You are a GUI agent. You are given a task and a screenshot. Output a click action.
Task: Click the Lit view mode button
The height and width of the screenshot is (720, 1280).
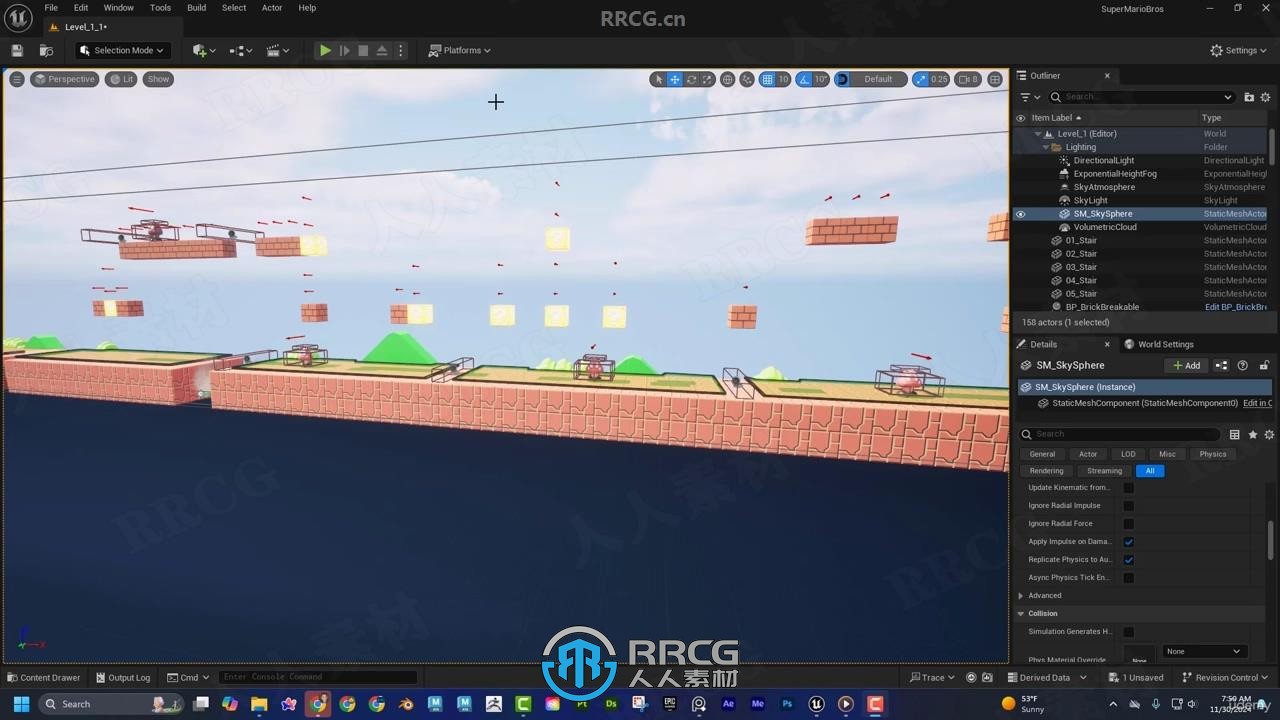(x=122, y=79)
